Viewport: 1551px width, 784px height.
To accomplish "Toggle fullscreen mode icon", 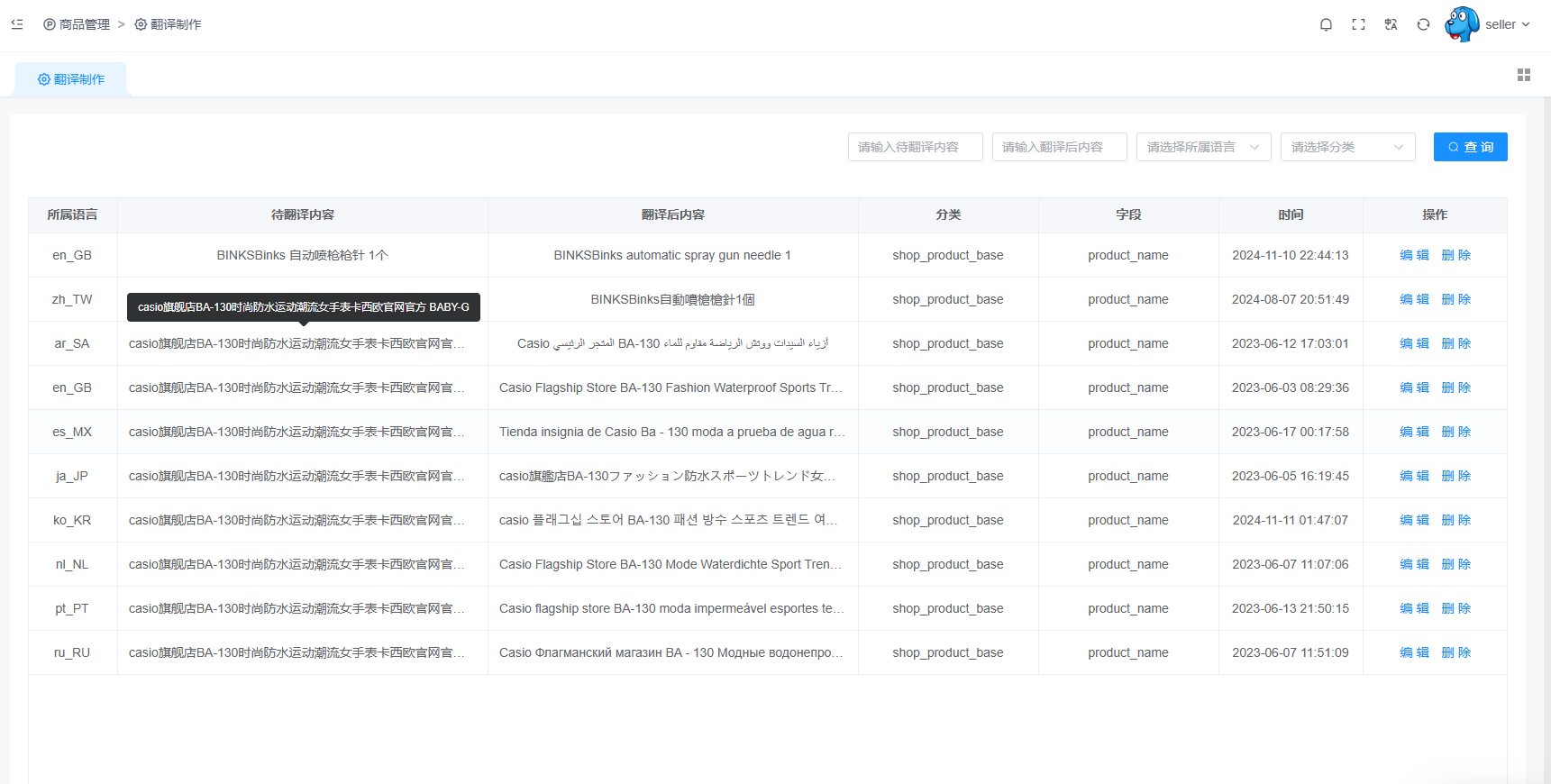I will 1358,24.
